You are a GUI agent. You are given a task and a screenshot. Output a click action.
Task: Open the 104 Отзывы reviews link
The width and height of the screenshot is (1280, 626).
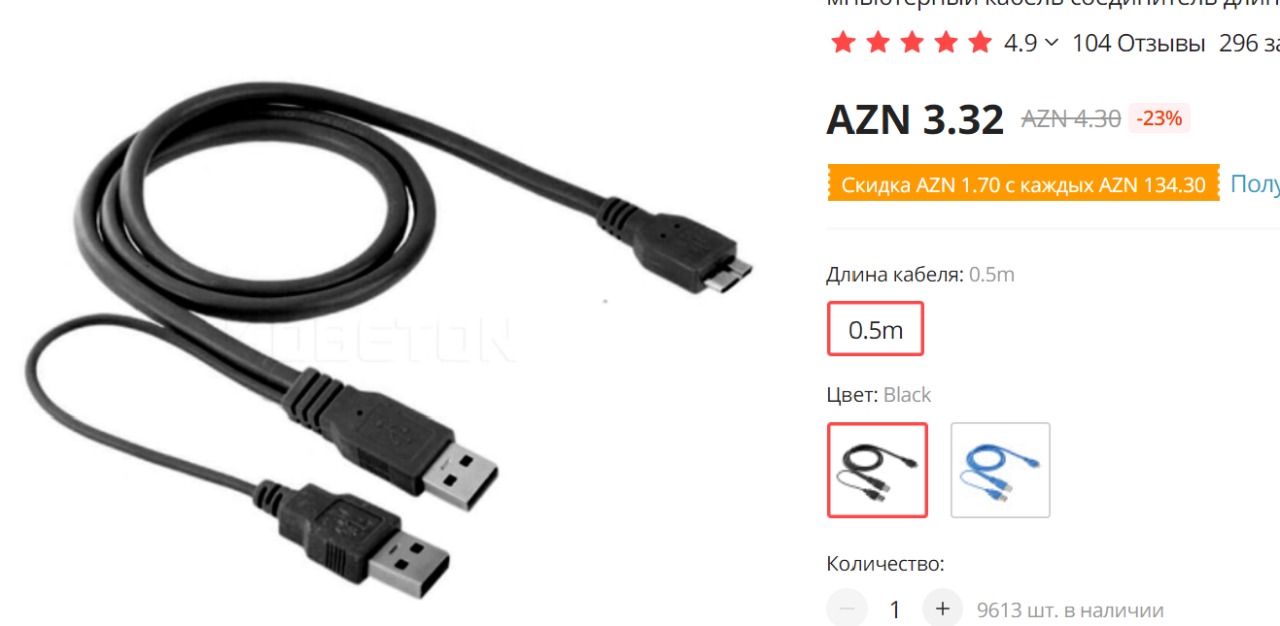click(1138, 43)
